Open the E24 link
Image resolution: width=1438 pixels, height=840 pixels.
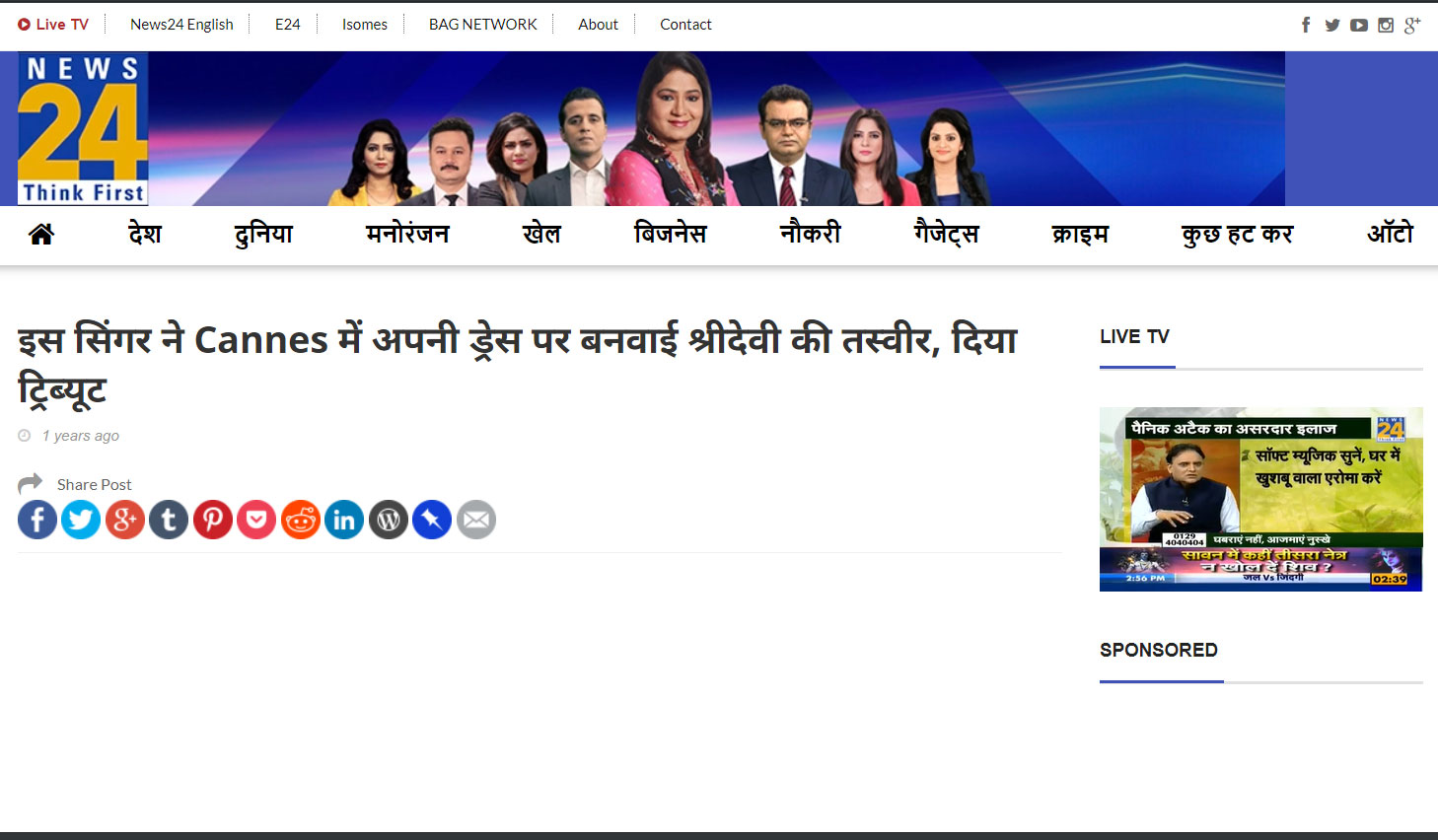(288, 25)
